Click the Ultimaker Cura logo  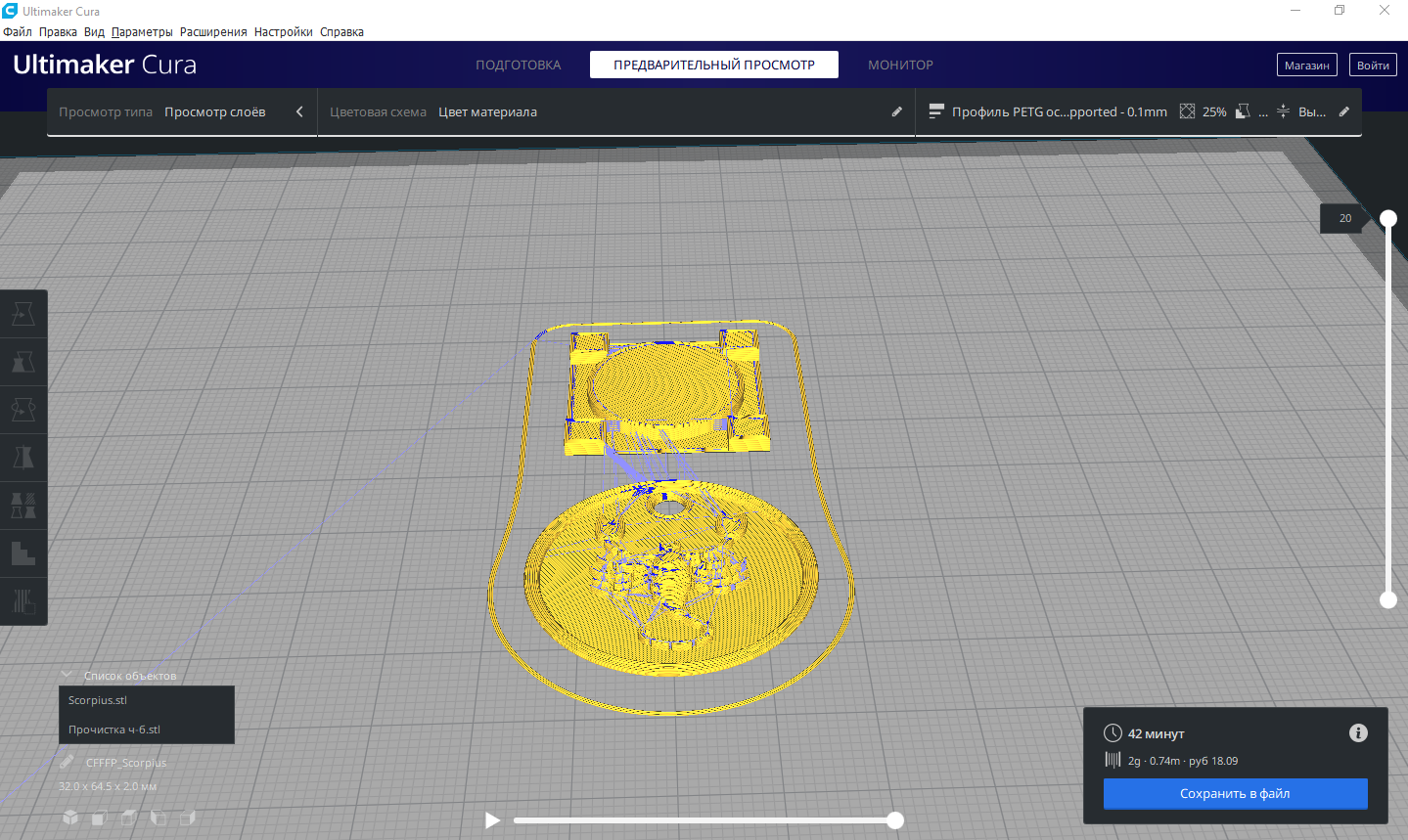105,65
